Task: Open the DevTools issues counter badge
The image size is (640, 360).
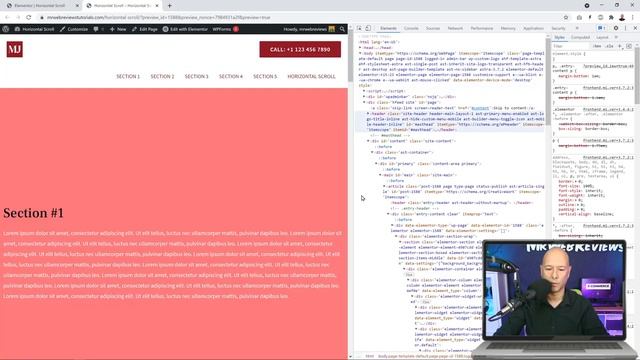Action: (601, 28)
